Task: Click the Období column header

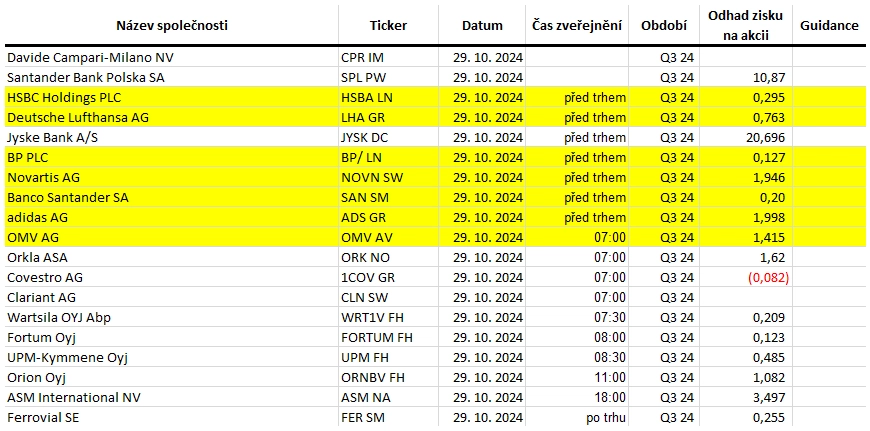Action: tap(664, 25)
